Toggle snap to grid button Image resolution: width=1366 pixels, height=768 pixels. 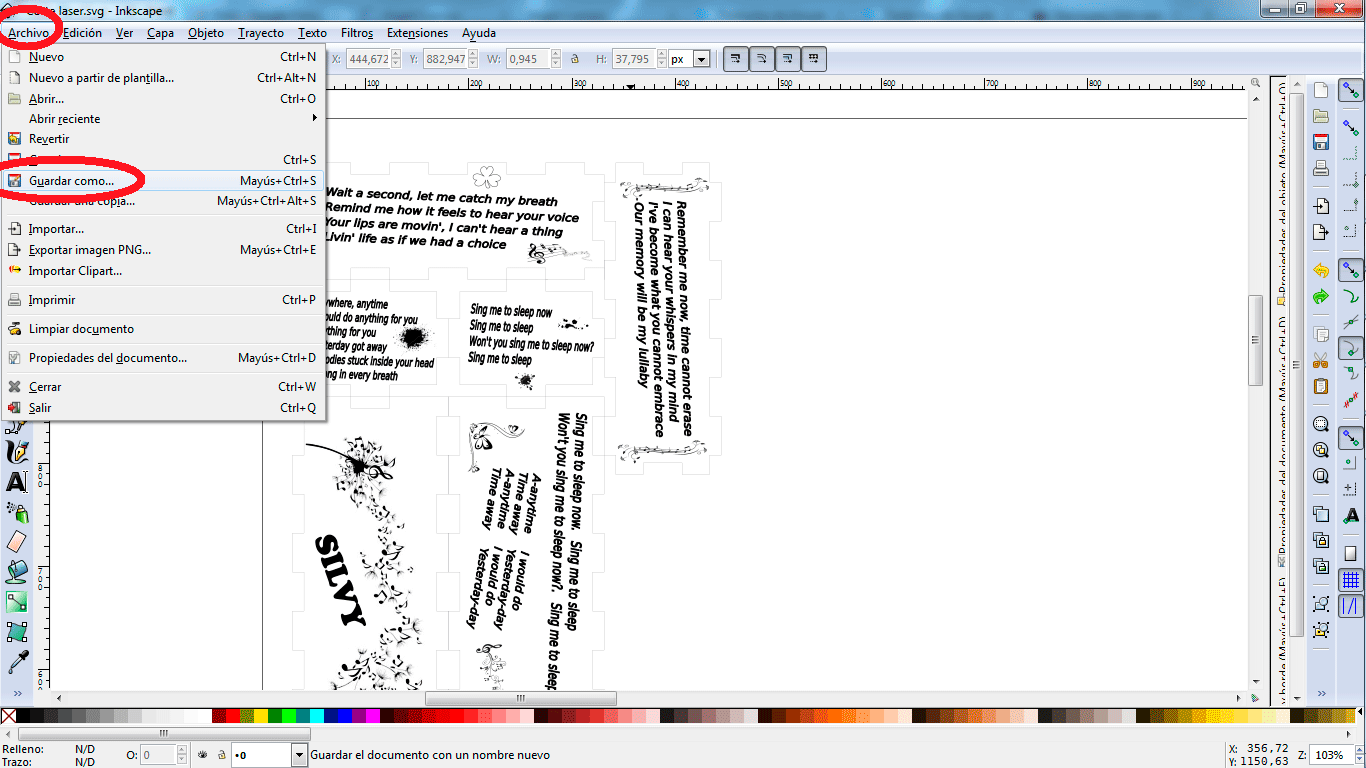[1351, 580]
